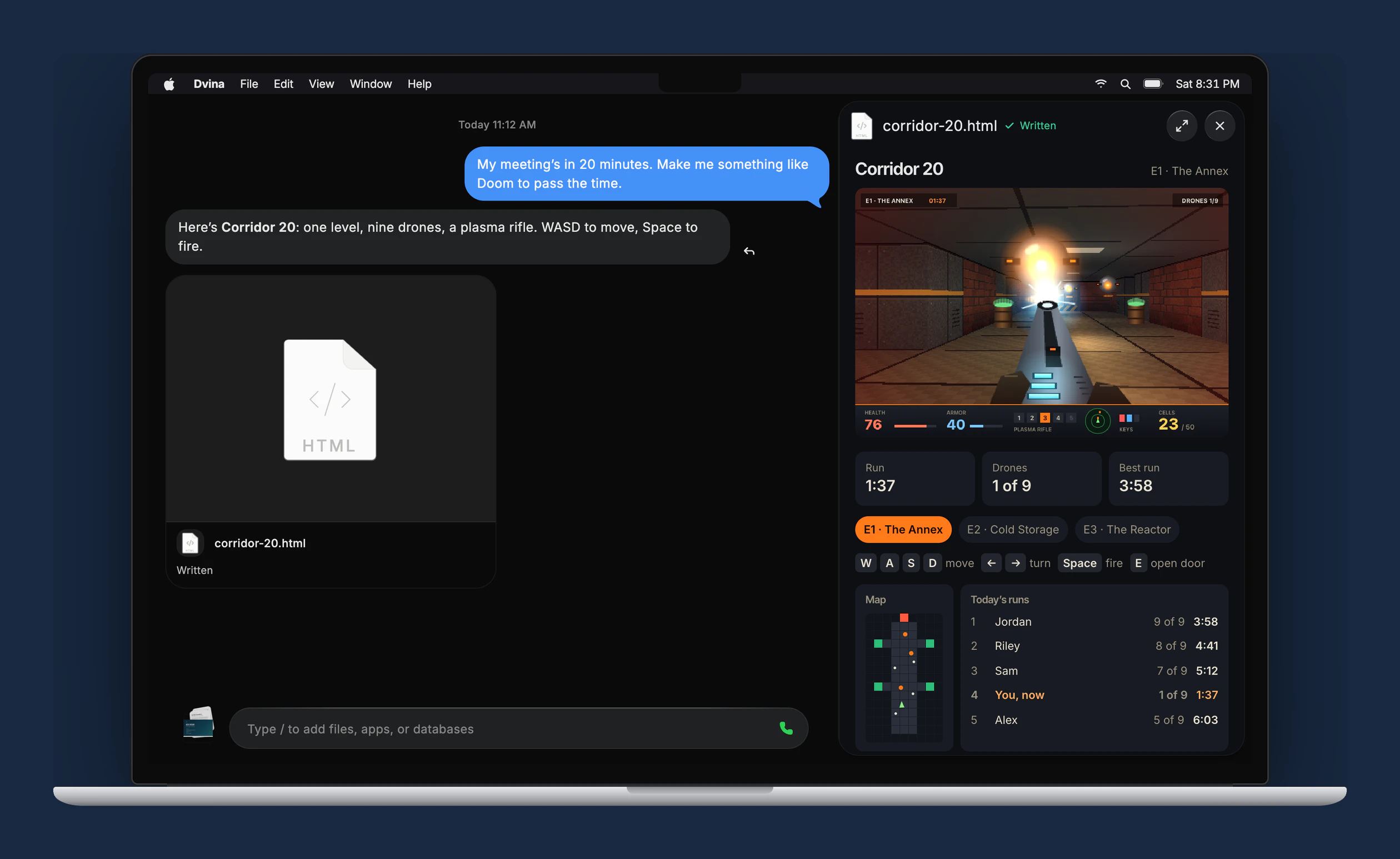Open the large HTML file thumbnail
Screen dimensions: 1400x859
[x=329, y=399]
